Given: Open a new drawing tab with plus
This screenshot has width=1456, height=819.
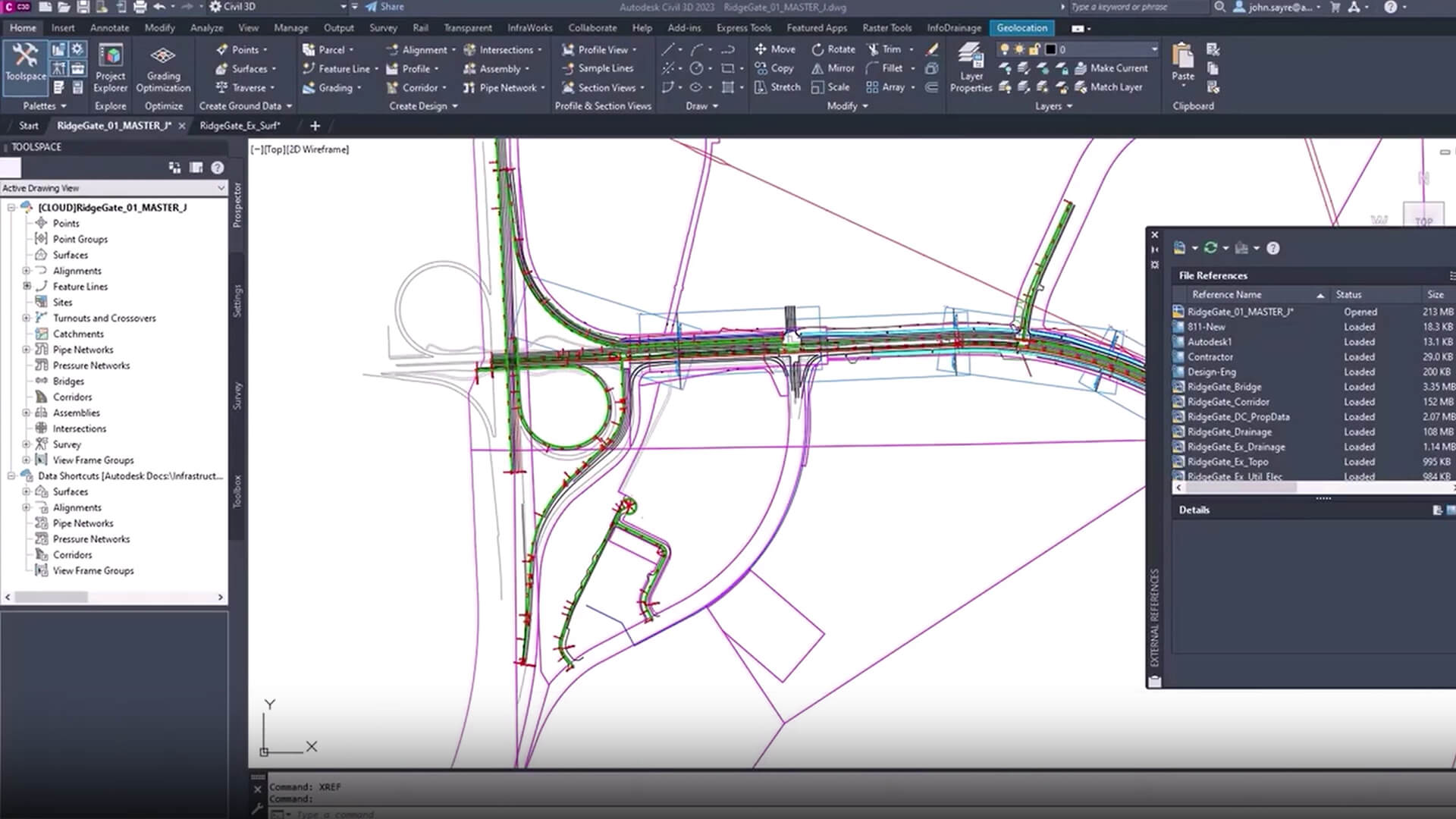Looking at the screenshot, I should point(315,126).
